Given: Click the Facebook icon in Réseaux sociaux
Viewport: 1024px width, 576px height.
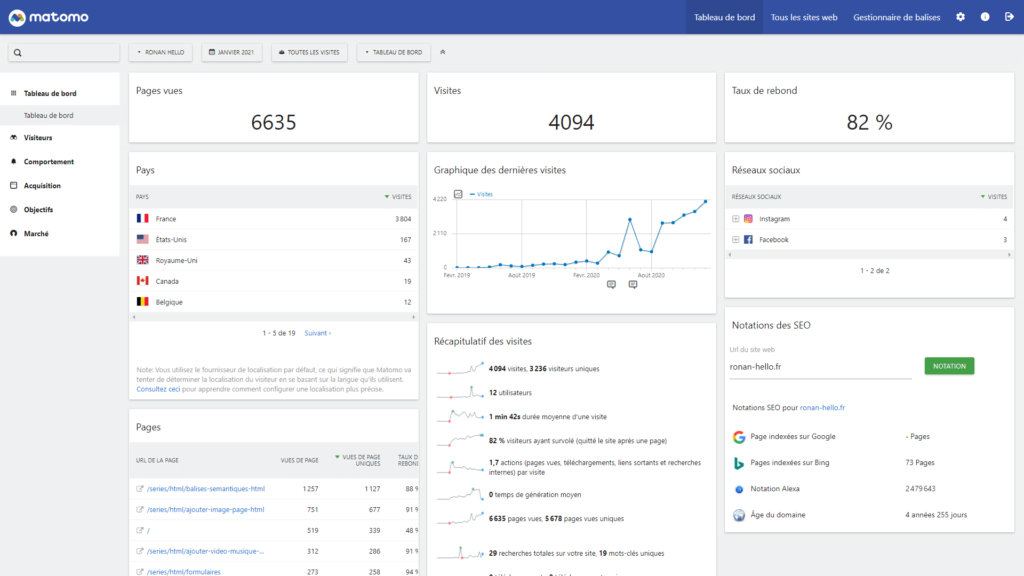Looking at the screenshot, I should click(749, 239).
